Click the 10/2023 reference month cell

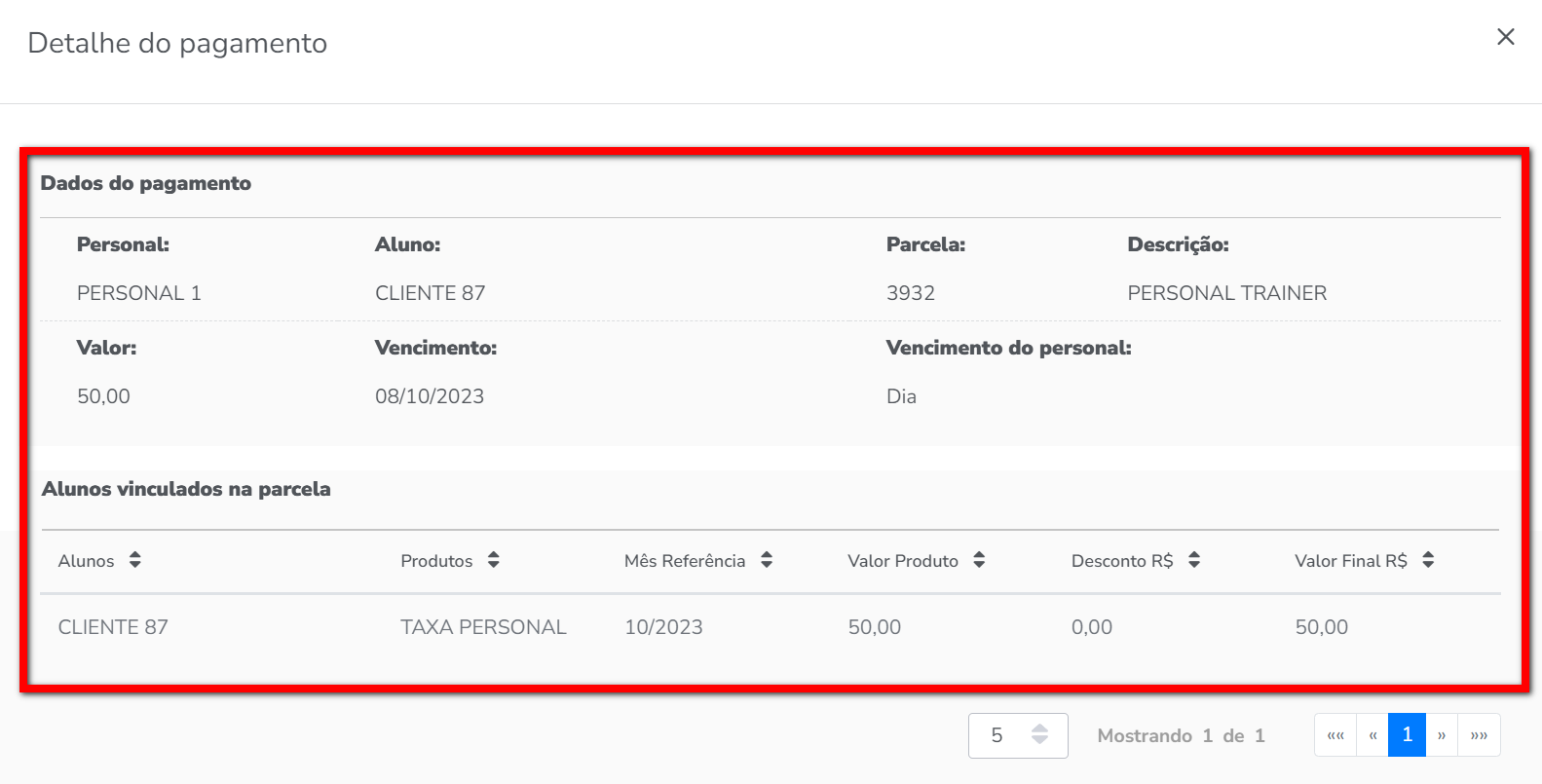[x=663, y=627]
